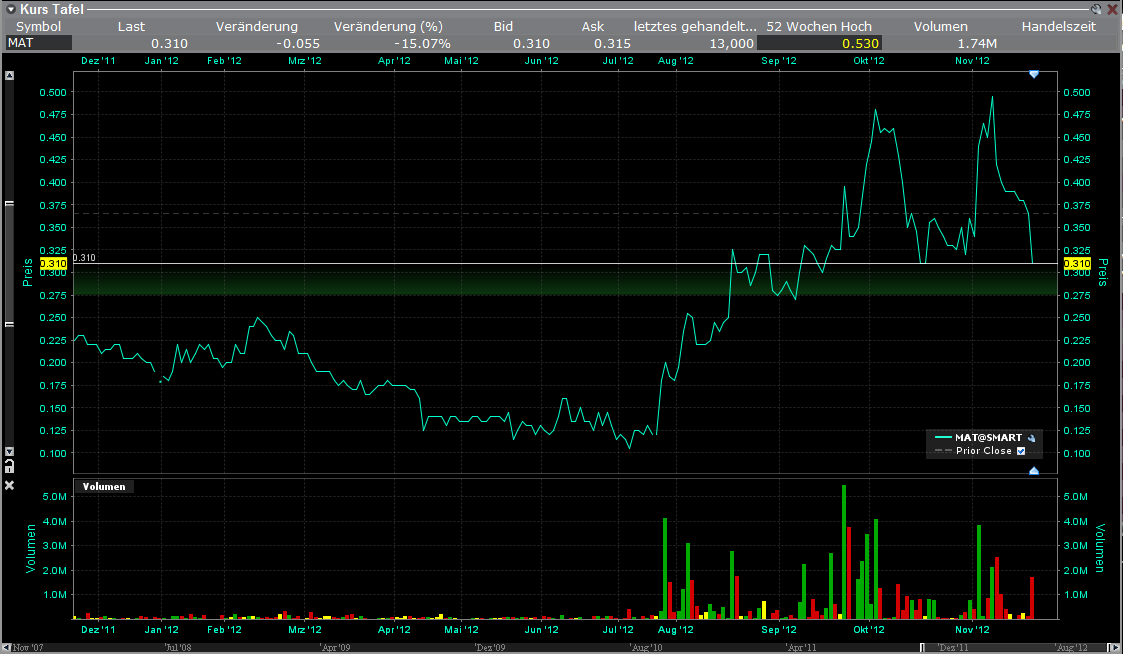Select the -0.055 change value

click(298, 44)
